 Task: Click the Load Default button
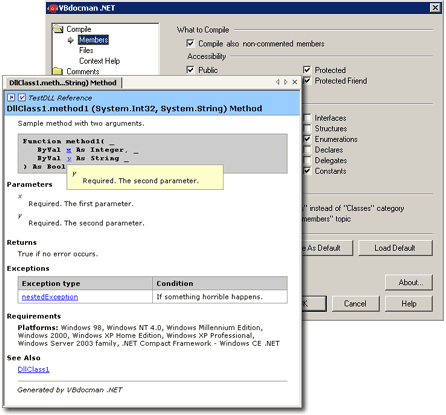(x=395, y=248)
